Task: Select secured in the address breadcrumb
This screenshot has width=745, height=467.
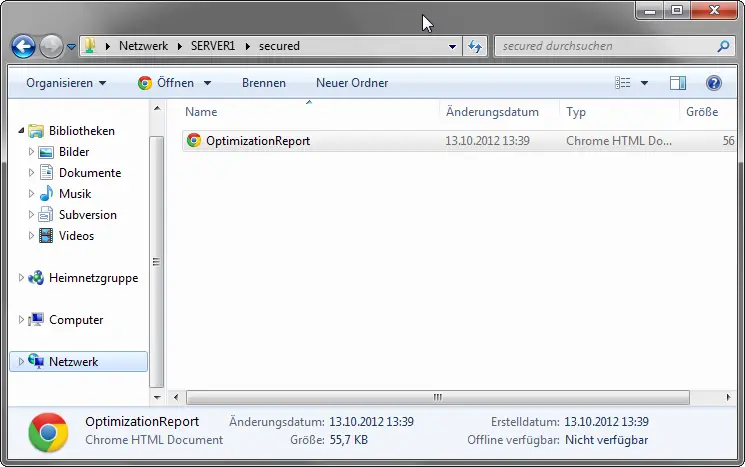Action: tap(279, 46)
